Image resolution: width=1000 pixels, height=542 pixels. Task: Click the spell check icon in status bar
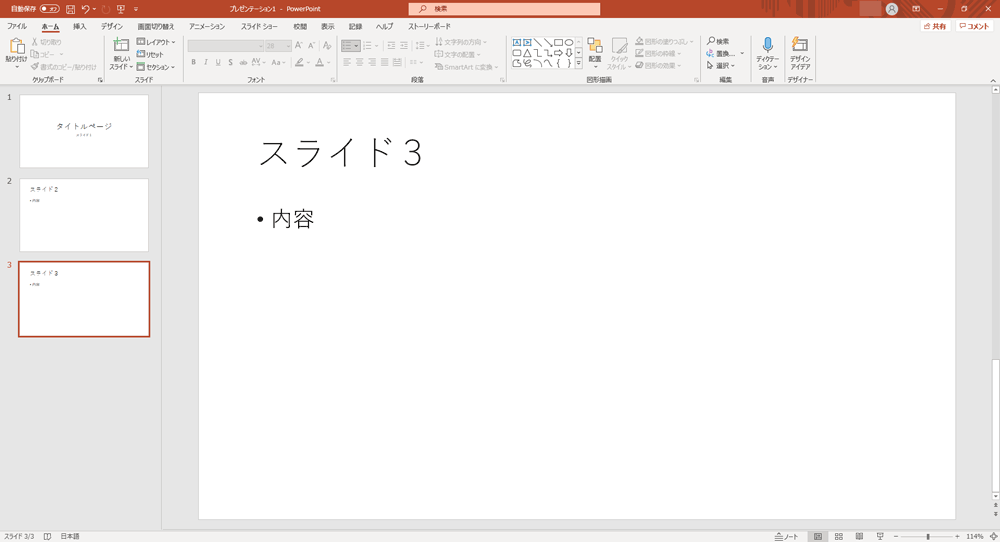click(47, 536)
